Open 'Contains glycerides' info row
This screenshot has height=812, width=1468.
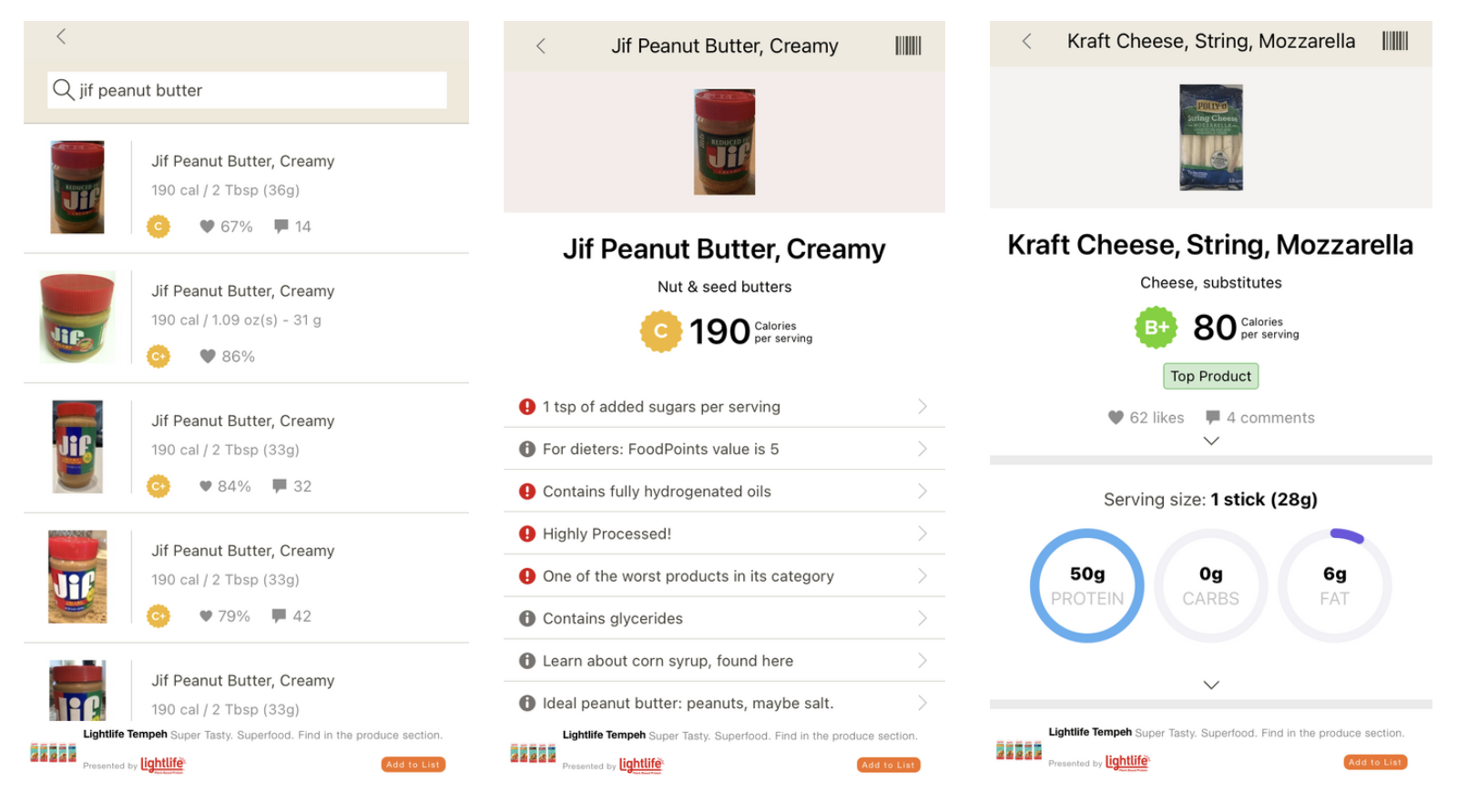pos(724,618)
